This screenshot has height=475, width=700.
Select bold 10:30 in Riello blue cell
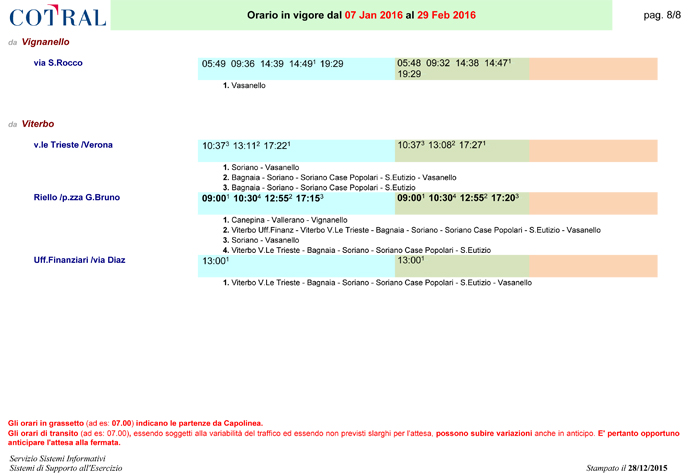(x=247, y=198)
